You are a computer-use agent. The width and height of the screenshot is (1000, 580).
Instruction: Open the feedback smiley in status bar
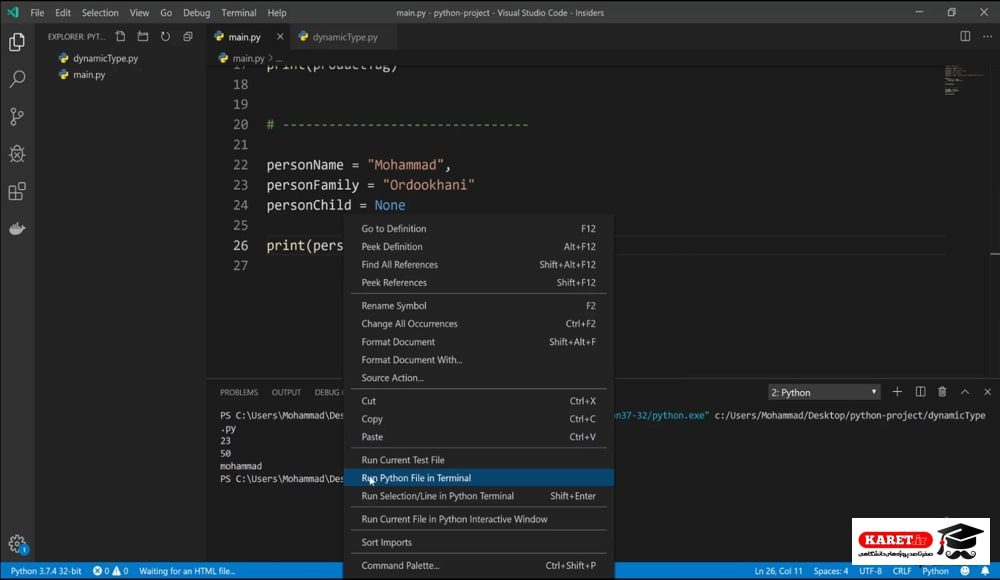tap(965, 571)
